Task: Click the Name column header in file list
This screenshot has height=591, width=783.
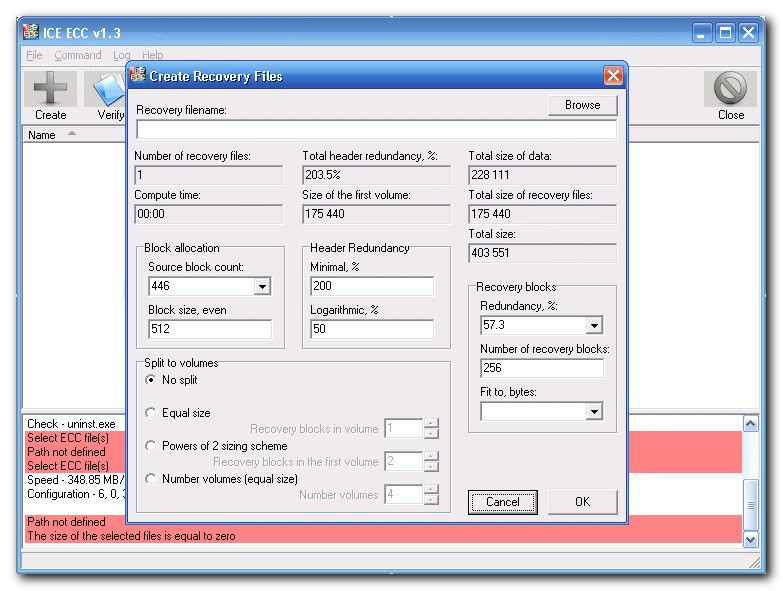Action: (74, 135)
